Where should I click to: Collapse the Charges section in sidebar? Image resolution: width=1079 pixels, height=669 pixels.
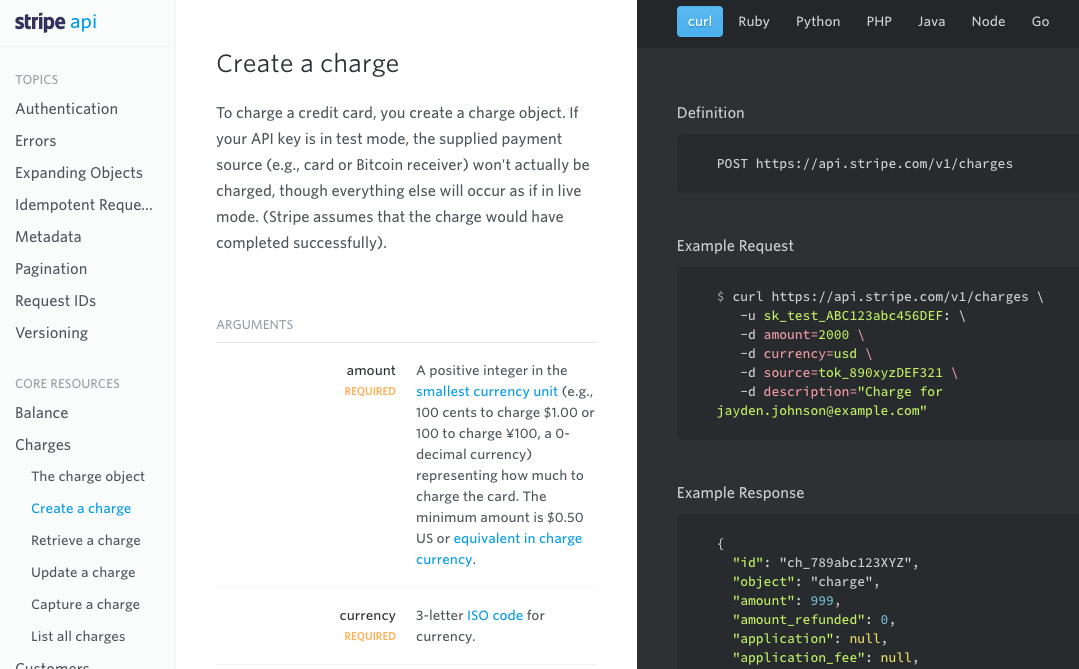(x=43, y=445)
